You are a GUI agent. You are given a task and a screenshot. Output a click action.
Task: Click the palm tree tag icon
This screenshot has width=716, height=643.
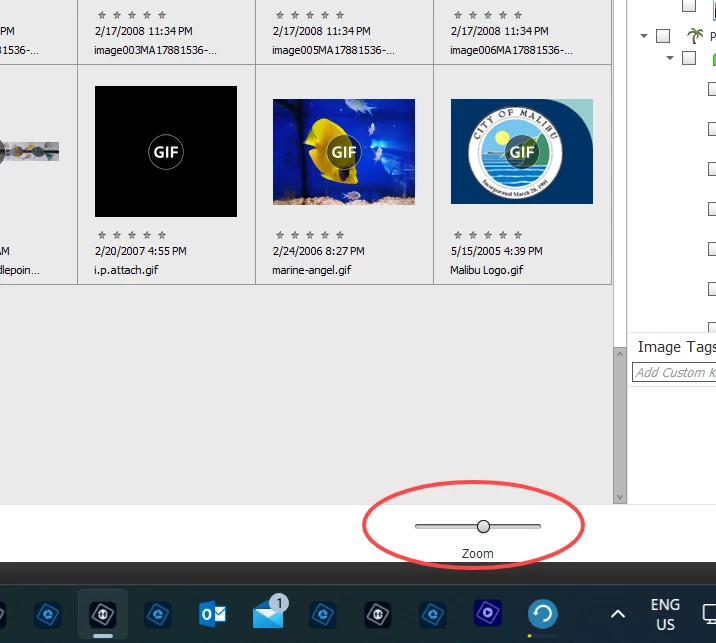click(x=695, y=35)
